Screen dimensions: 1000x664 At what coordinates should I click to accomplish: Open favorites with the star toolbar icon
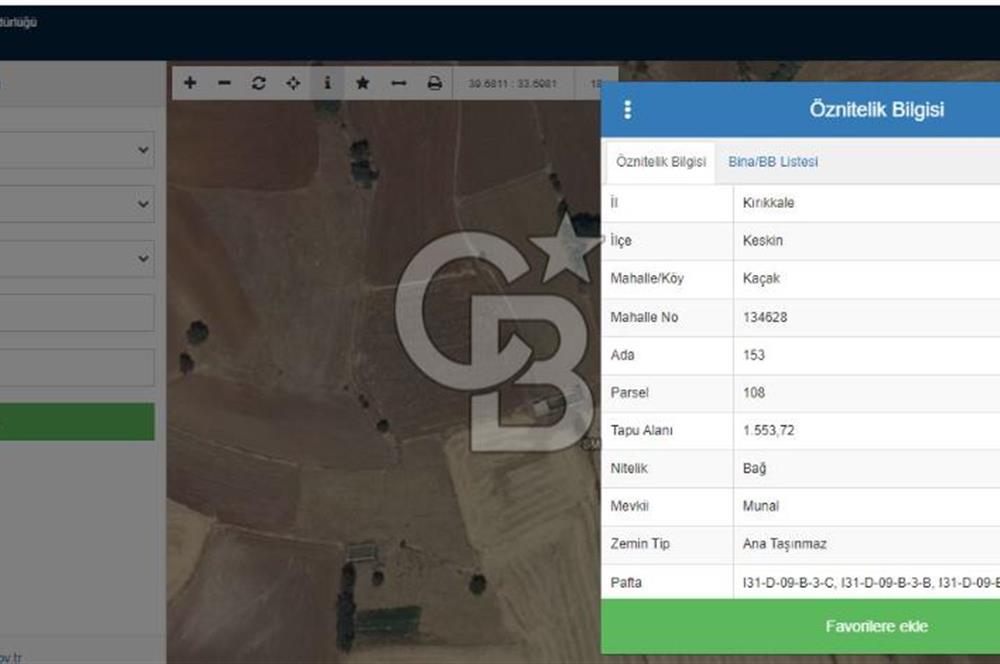[x=362, y=84]
